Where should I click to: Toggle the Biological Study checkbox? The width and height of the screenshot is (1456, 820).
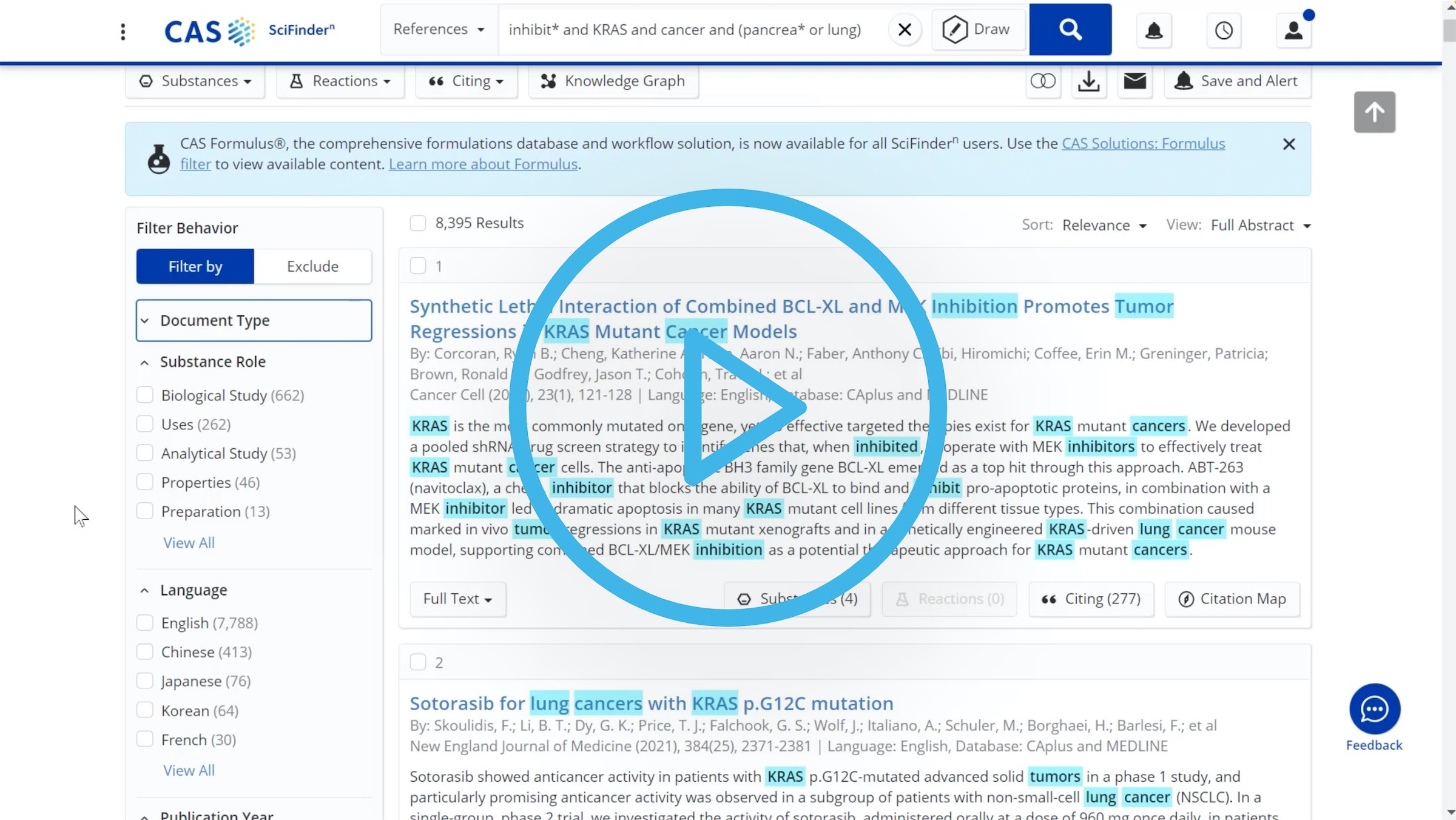point(145,395)
